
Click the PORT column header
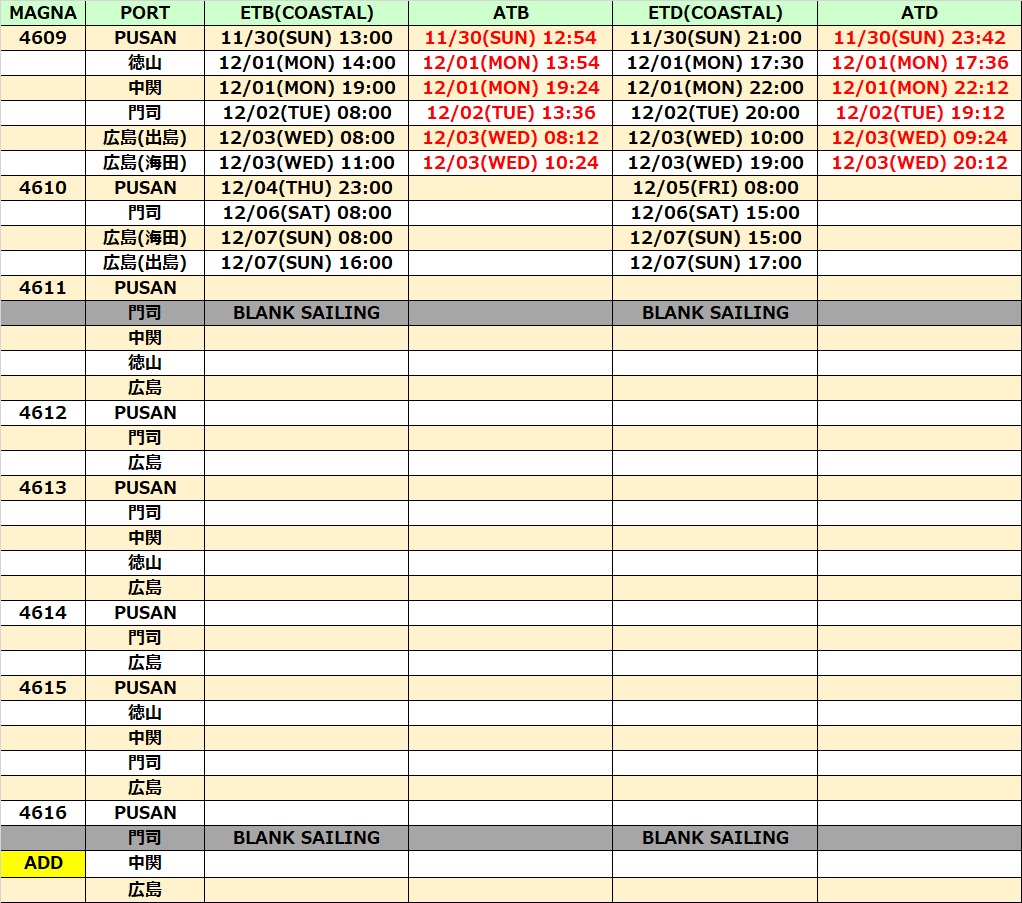click(x=145, y=13)
